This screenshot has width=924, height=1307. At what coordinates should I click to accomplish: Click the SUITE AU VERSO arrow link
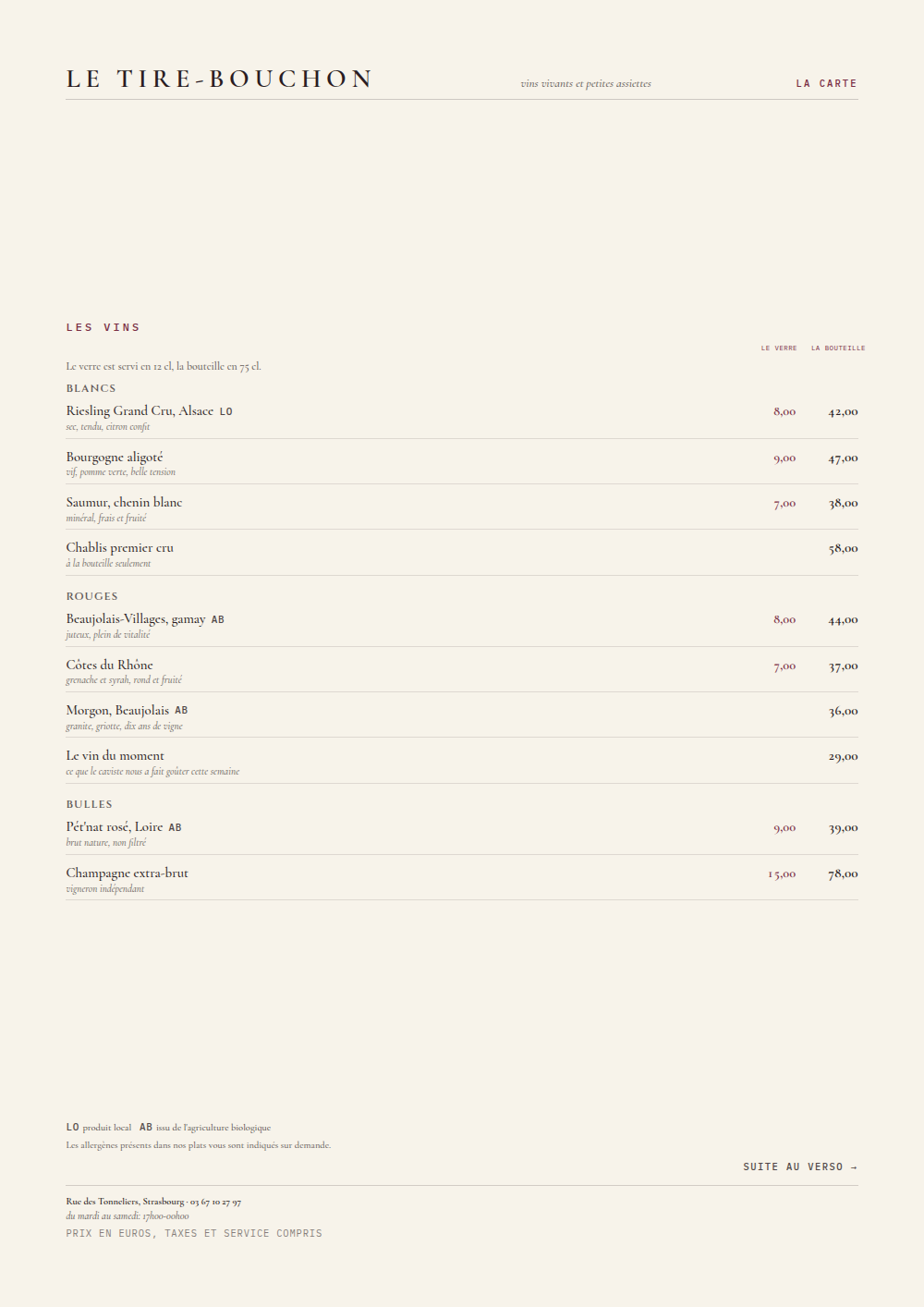[800, 1167]
